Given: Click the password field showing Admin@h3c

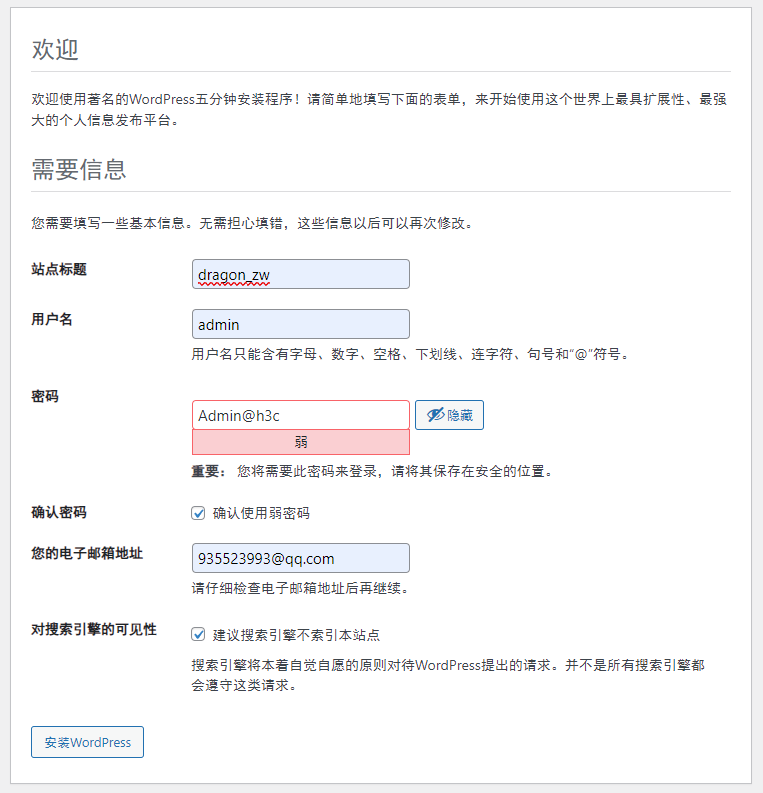Looking at the screenshot, I should [x=301, y=415].
